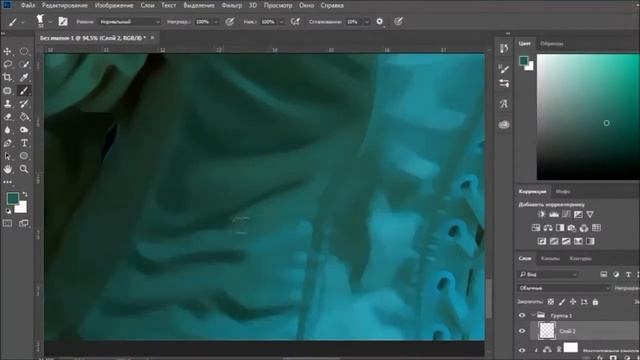This screenshot has width=640, height=360.
Task: Toggle lock image pixels brush icon
Action: 562,302
